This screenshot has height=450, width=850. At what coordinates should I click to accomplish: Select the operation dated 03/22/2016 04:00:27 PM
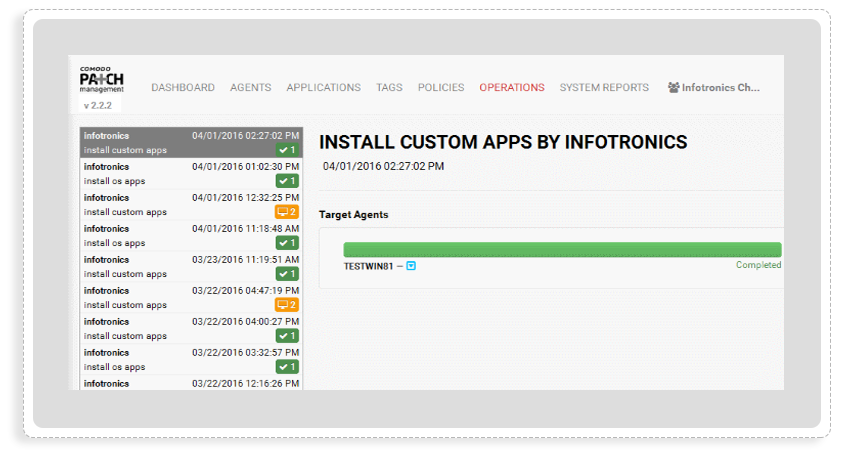[191, 328]
